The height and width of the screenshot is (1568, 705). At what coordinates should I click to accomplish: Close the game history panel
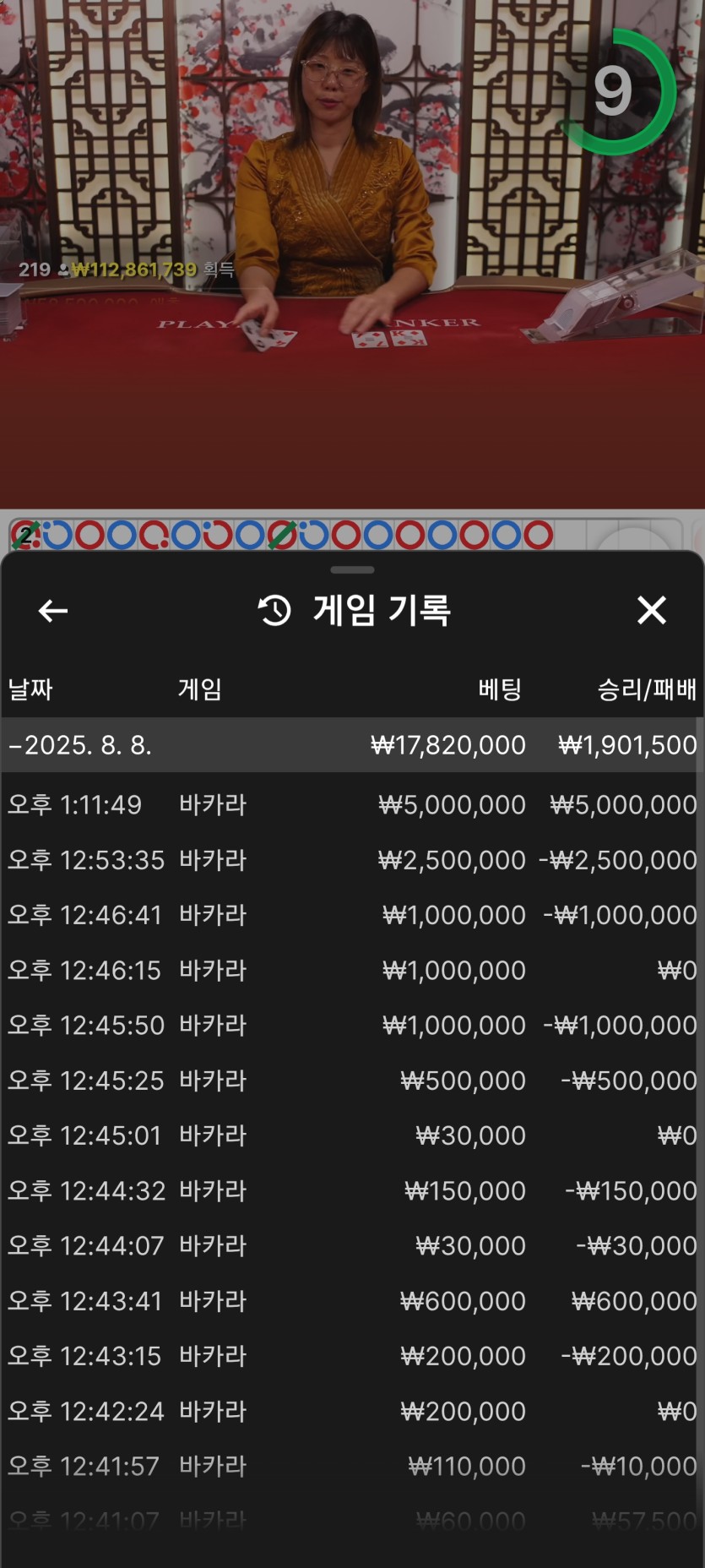pos(652,610)
